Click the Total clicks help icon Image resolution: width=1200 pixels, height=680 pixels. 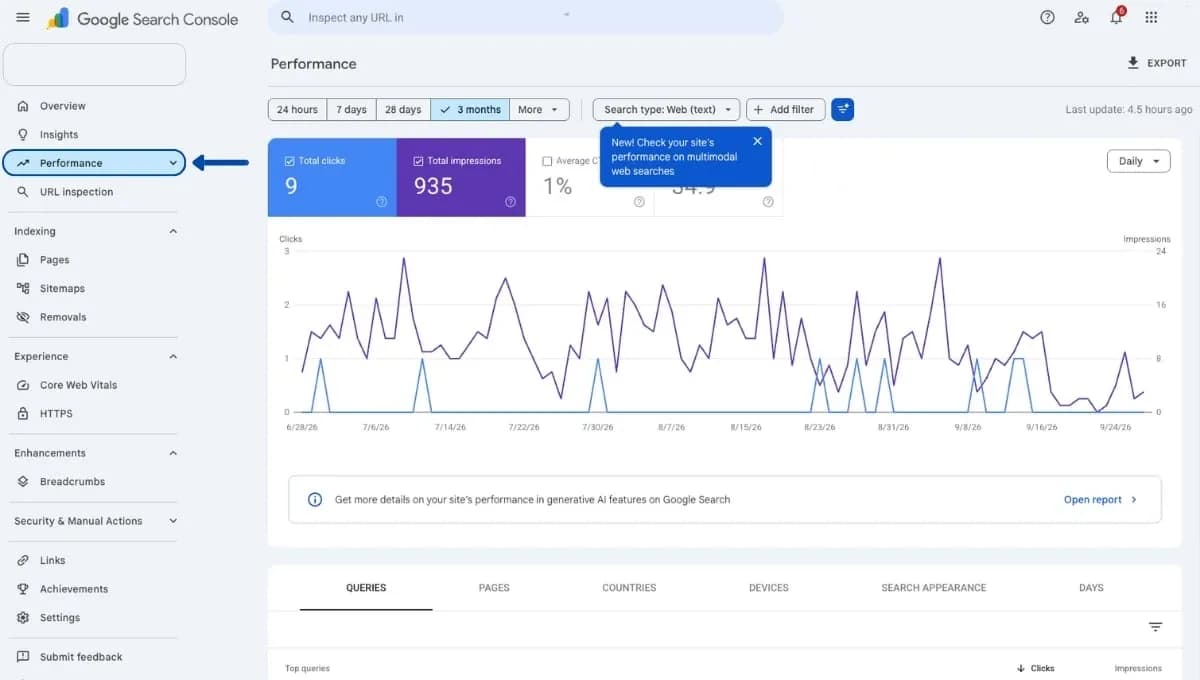click(381, 201)
